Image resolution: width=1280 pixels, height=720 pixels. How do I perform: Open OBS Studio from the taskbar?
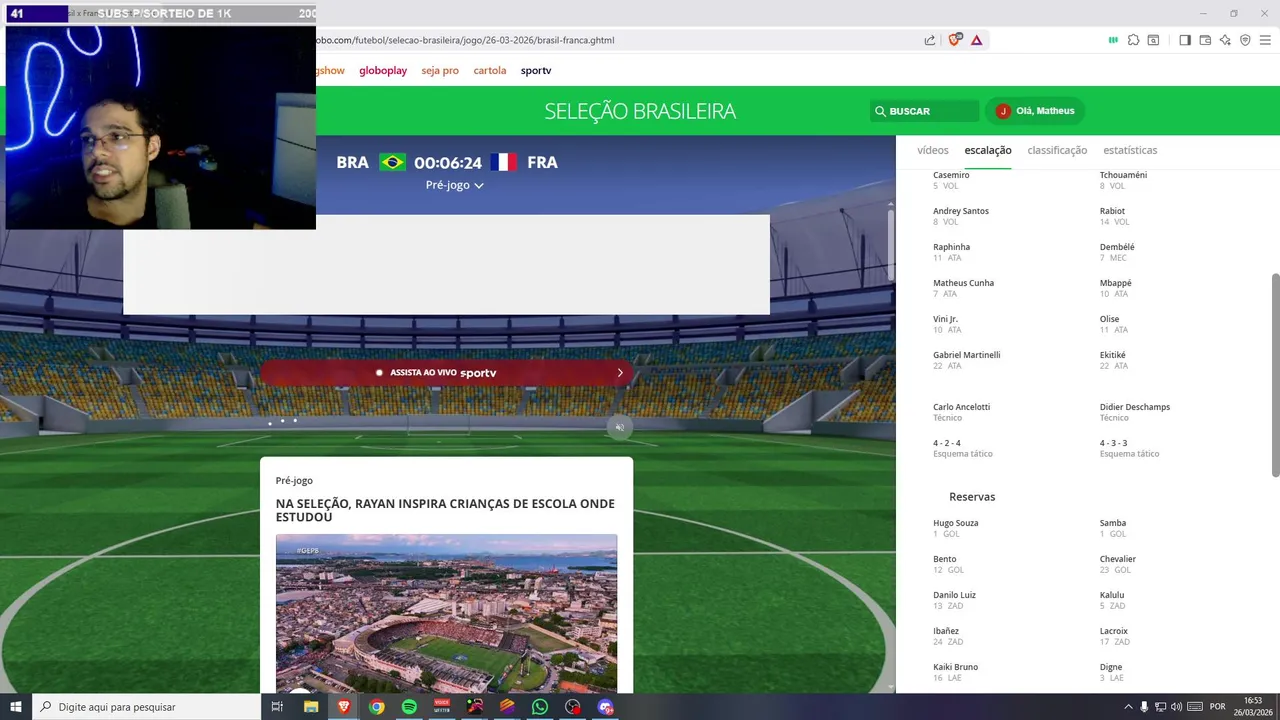click(x=572, y=707)
